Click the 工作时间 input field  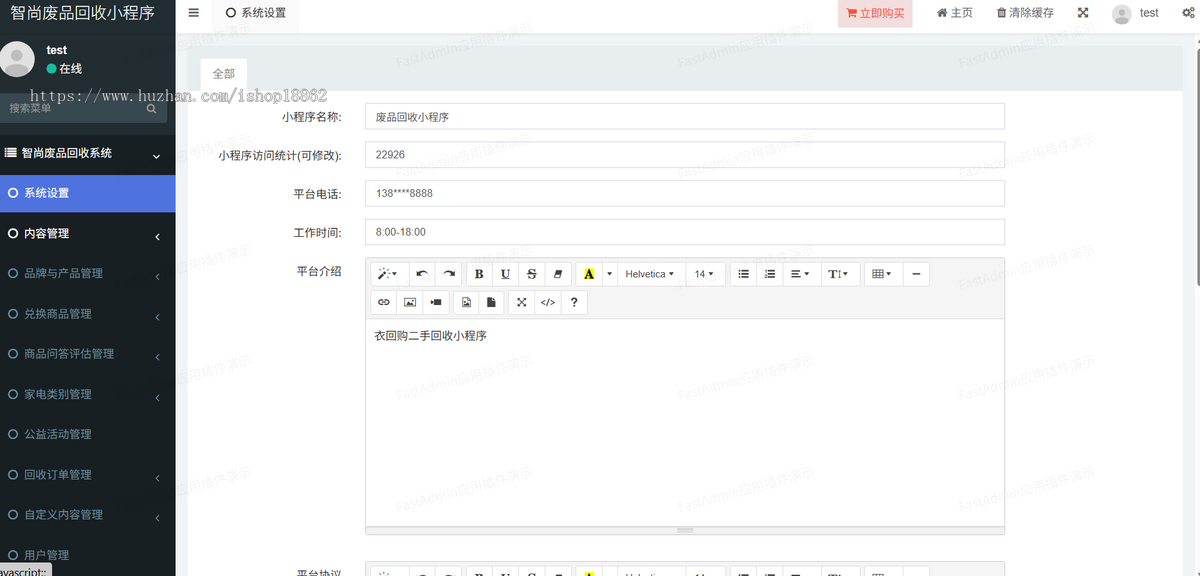pos(684,232)
